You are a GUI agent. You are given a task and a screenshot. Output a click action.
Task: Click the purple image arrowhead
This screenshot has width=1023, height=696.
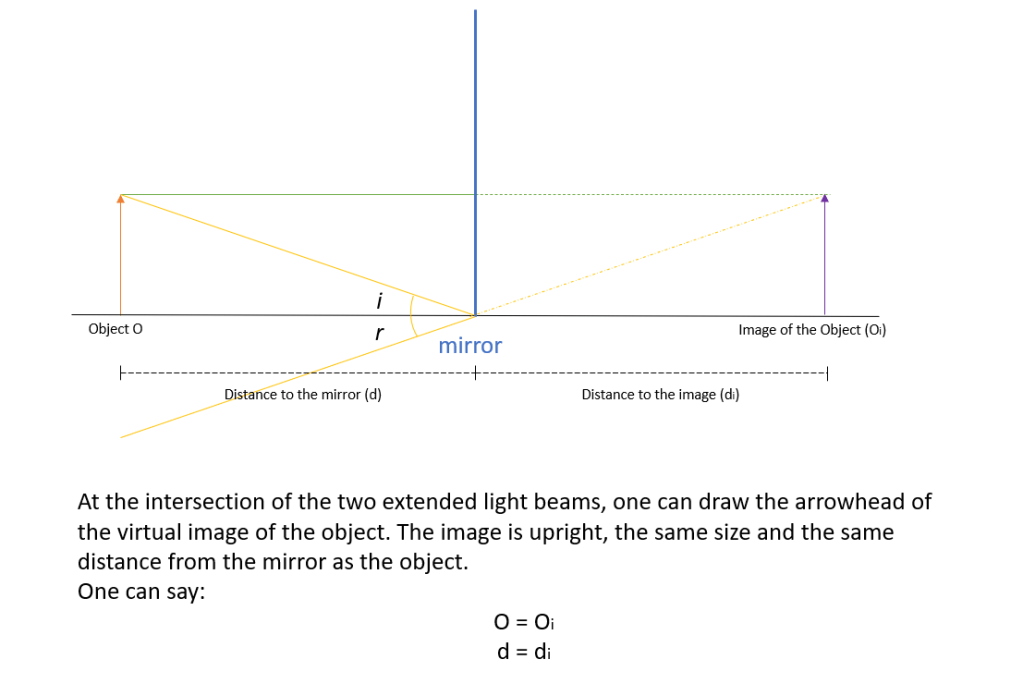point(825,199)
